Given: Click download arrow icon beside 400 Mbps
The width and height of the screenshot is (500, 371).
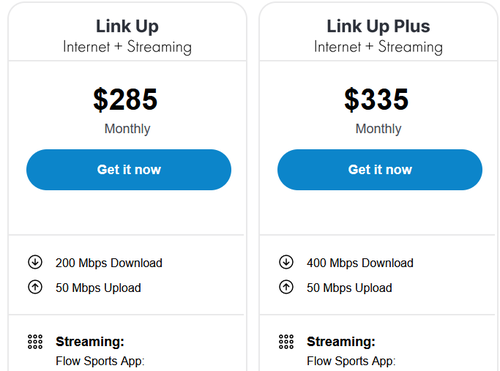Looking at the screenshot, I should pos(286,262).
